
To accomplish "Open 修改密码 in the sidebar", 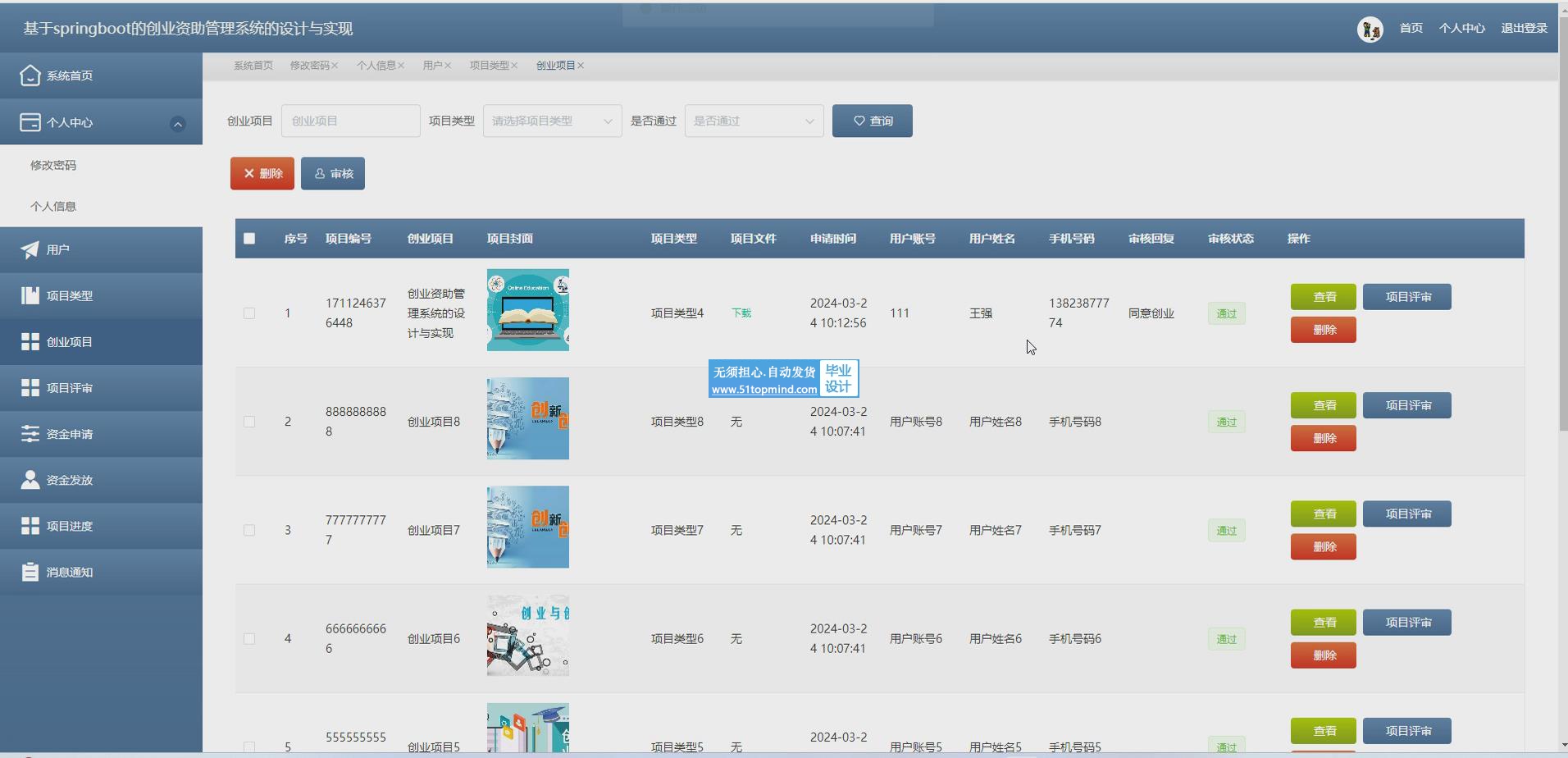I will (53, 165).
